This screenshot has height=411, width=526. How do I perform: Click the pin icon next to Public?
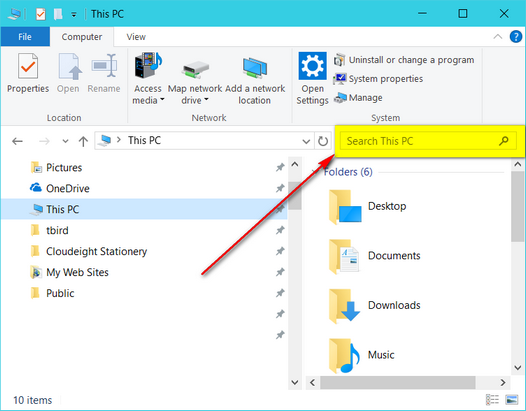(280, 293)
